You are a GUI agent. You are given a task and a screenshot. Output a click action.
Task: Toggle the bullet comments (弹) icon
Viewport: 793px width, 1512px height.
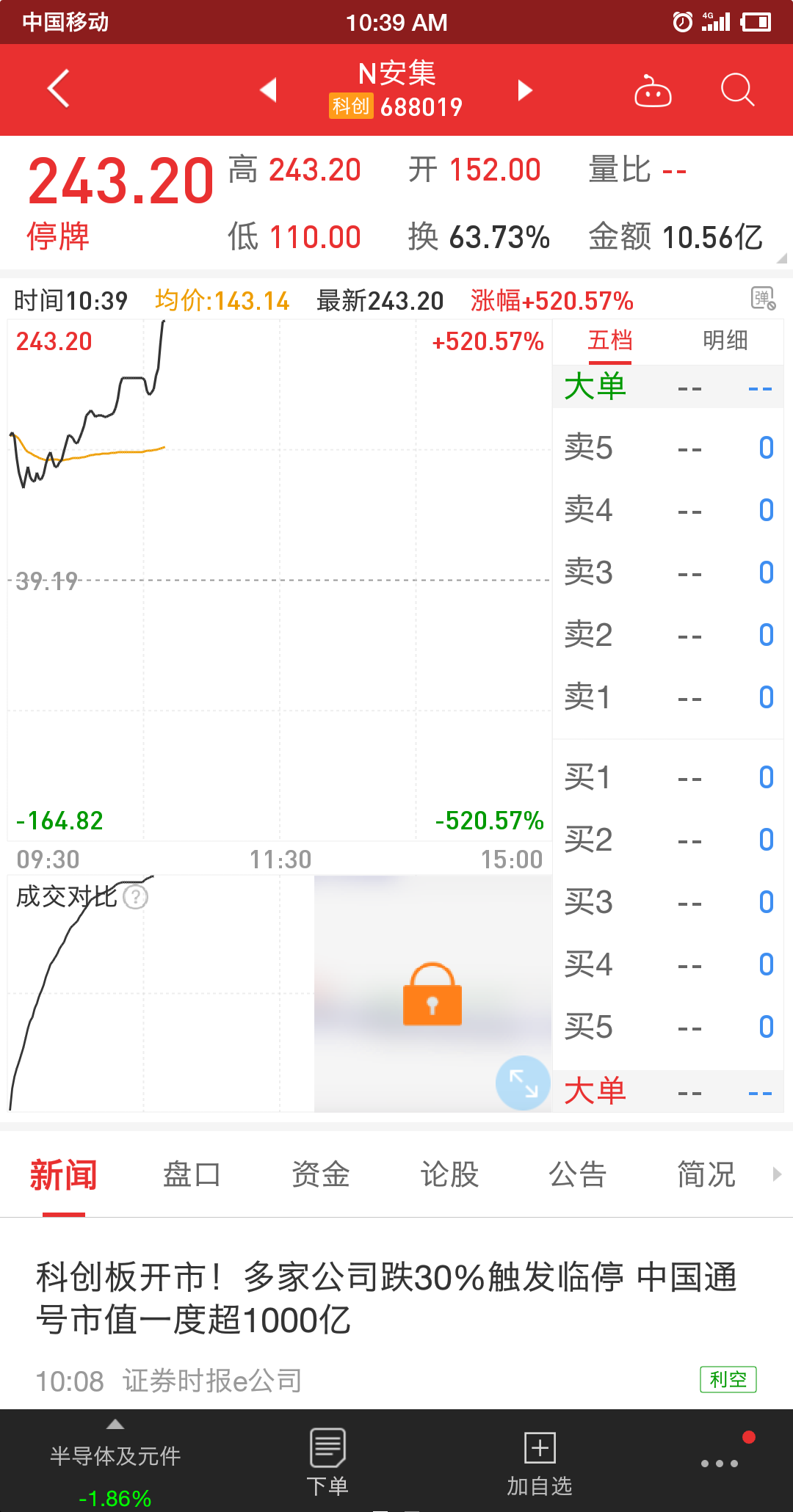pyautogui.click(x=763, y=299)
